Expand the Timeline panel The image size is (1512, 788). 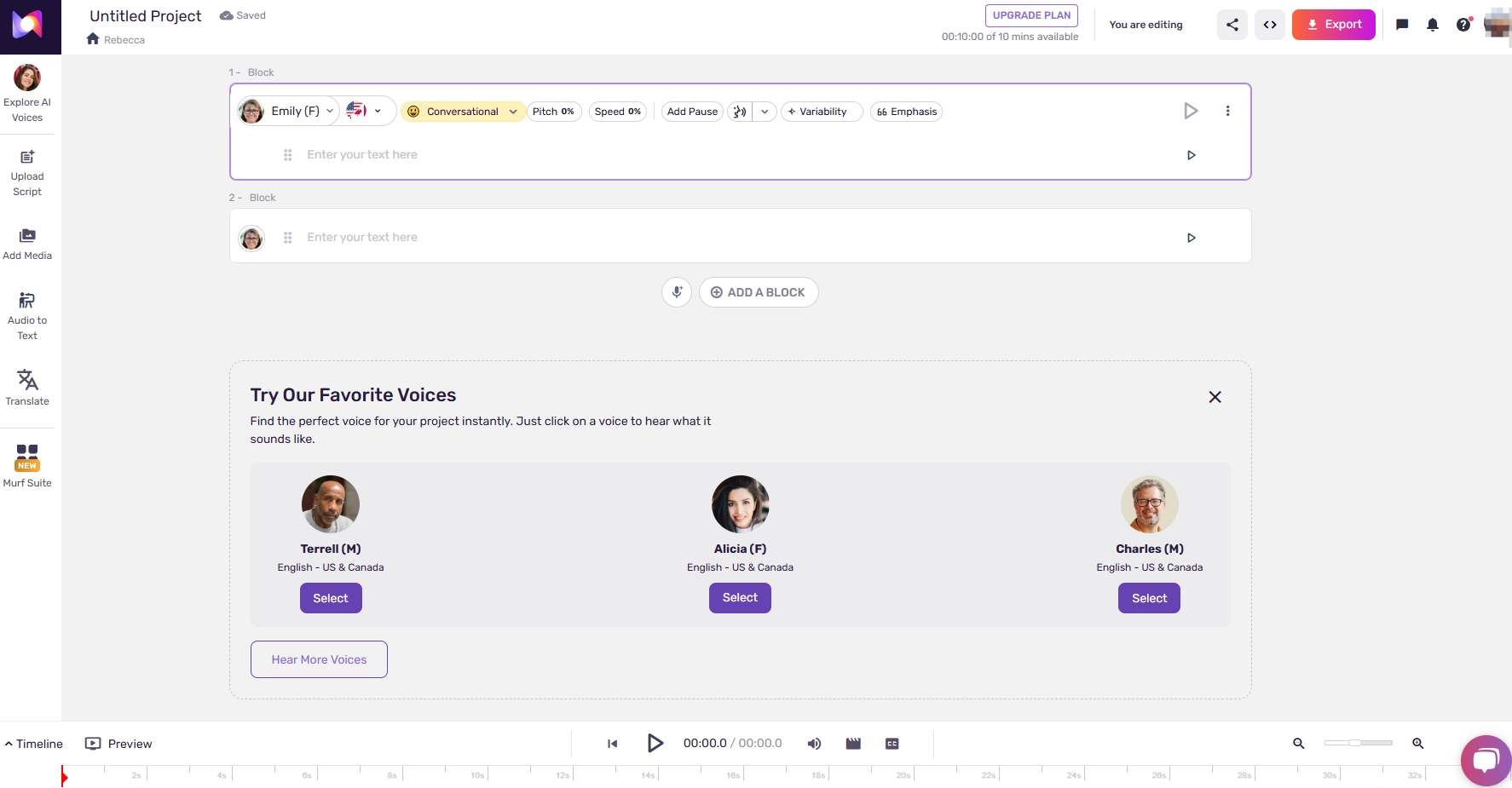34,744
